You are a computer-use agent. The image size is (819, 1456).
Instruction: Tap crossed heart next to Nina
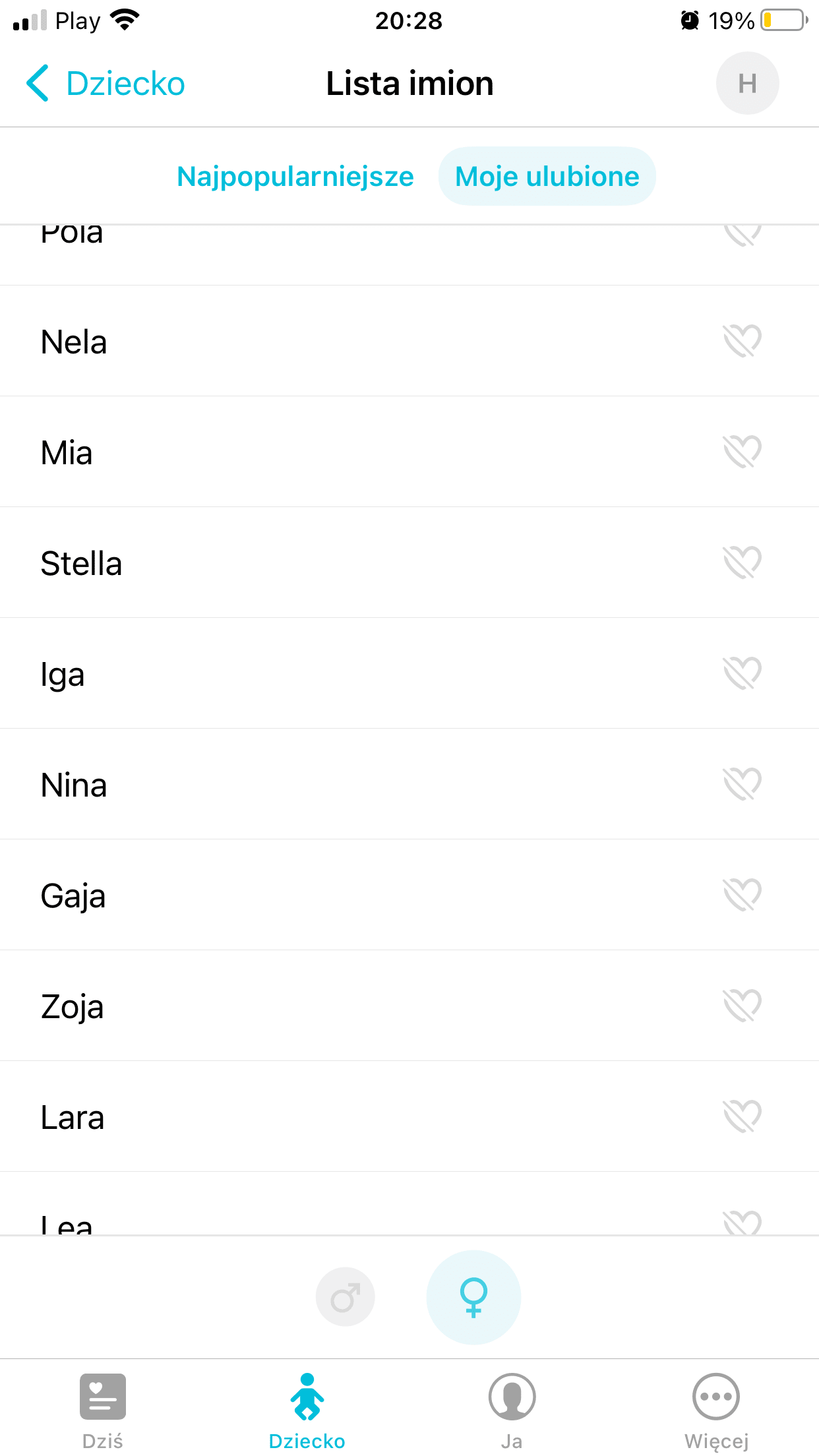[742, 784]
